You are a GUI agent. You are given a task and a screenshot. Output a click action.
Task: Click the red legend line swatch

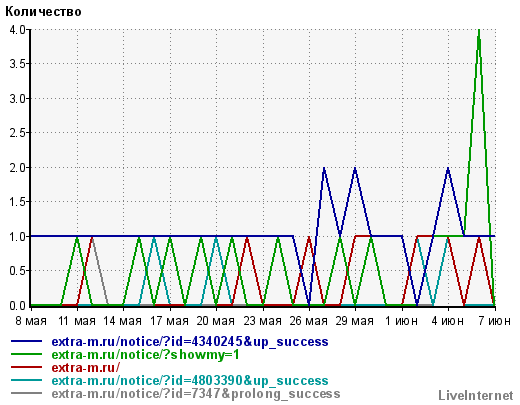[26, 367]
